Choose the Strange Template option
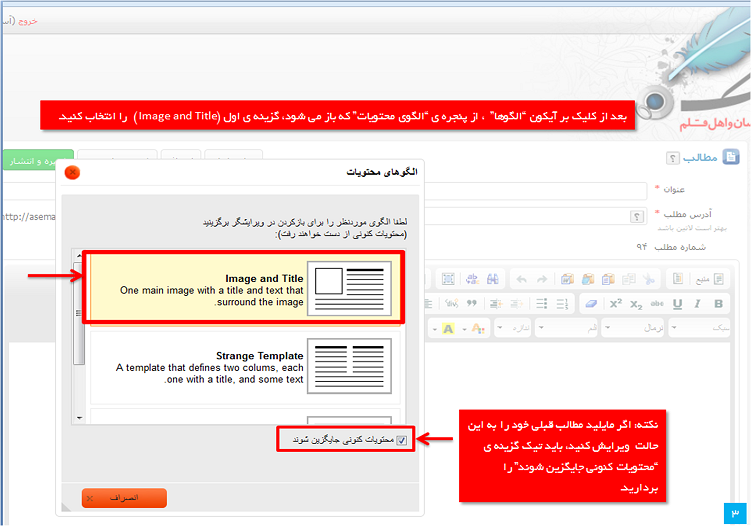 [x=245, y=366]
